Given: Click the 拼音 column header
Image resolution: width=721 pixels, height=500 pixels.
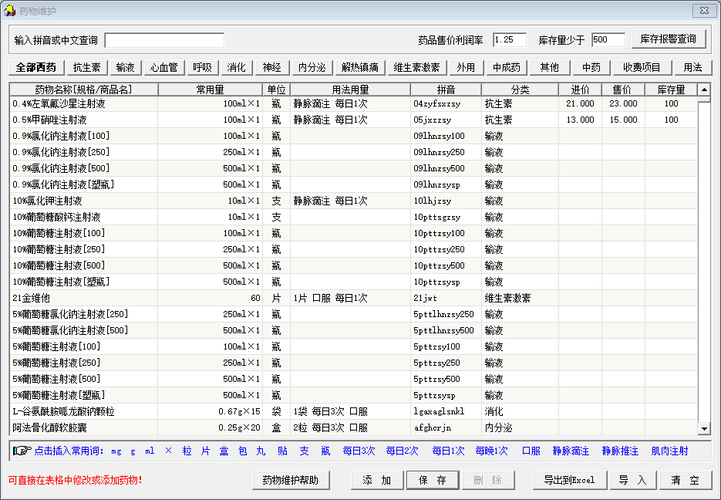Looking at the screenshot, I should pos(446,89).
